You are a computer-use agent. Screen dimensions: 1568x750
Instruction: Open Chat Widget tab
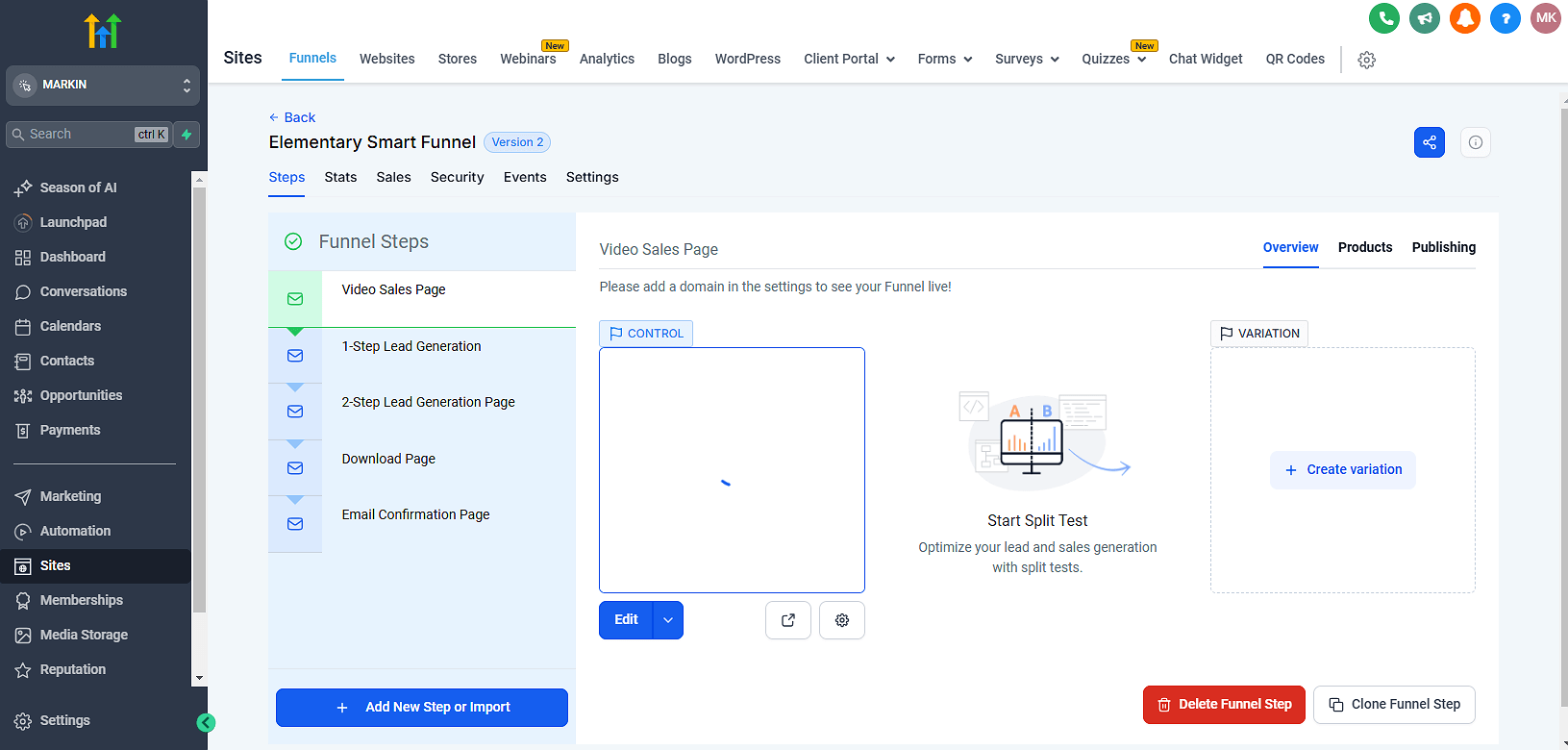[1206, 59]
